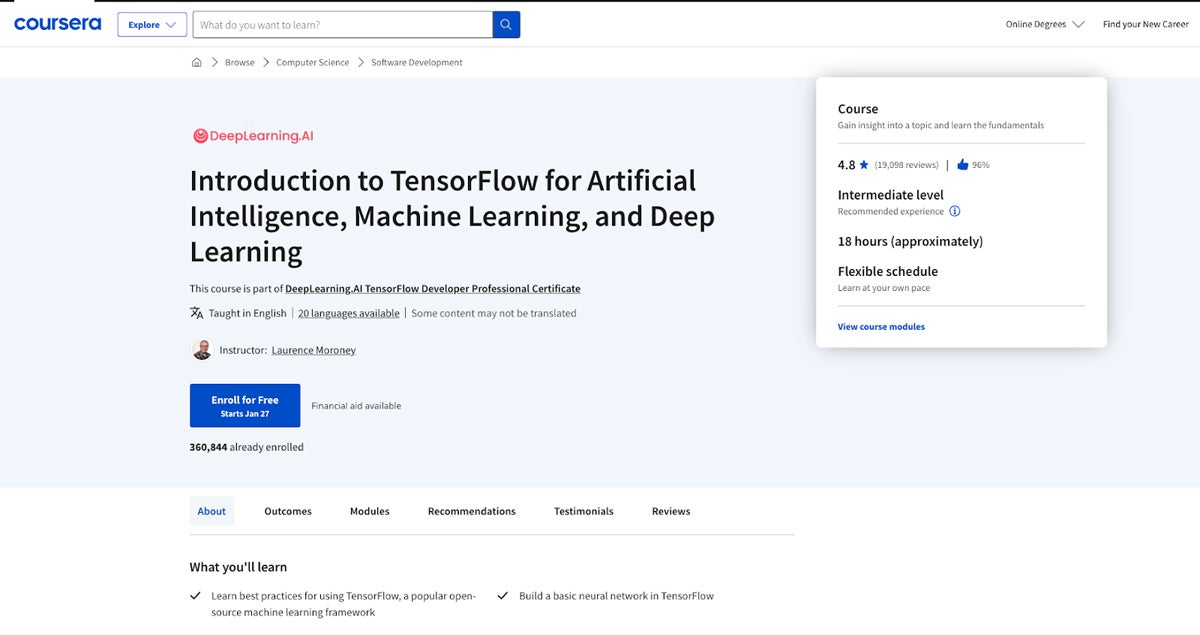This screenshot has height=635, width=1200.
Task: Click the (19,098 reviews) text
Action: pos(906,165)
